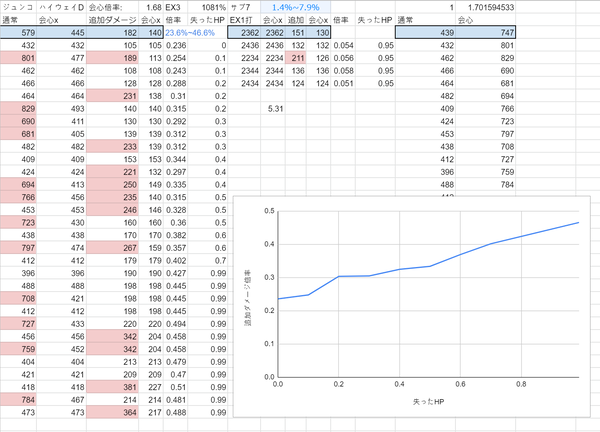Click the highlighted cell with value 747
The image size is (600, 432).
click(486, 33)
